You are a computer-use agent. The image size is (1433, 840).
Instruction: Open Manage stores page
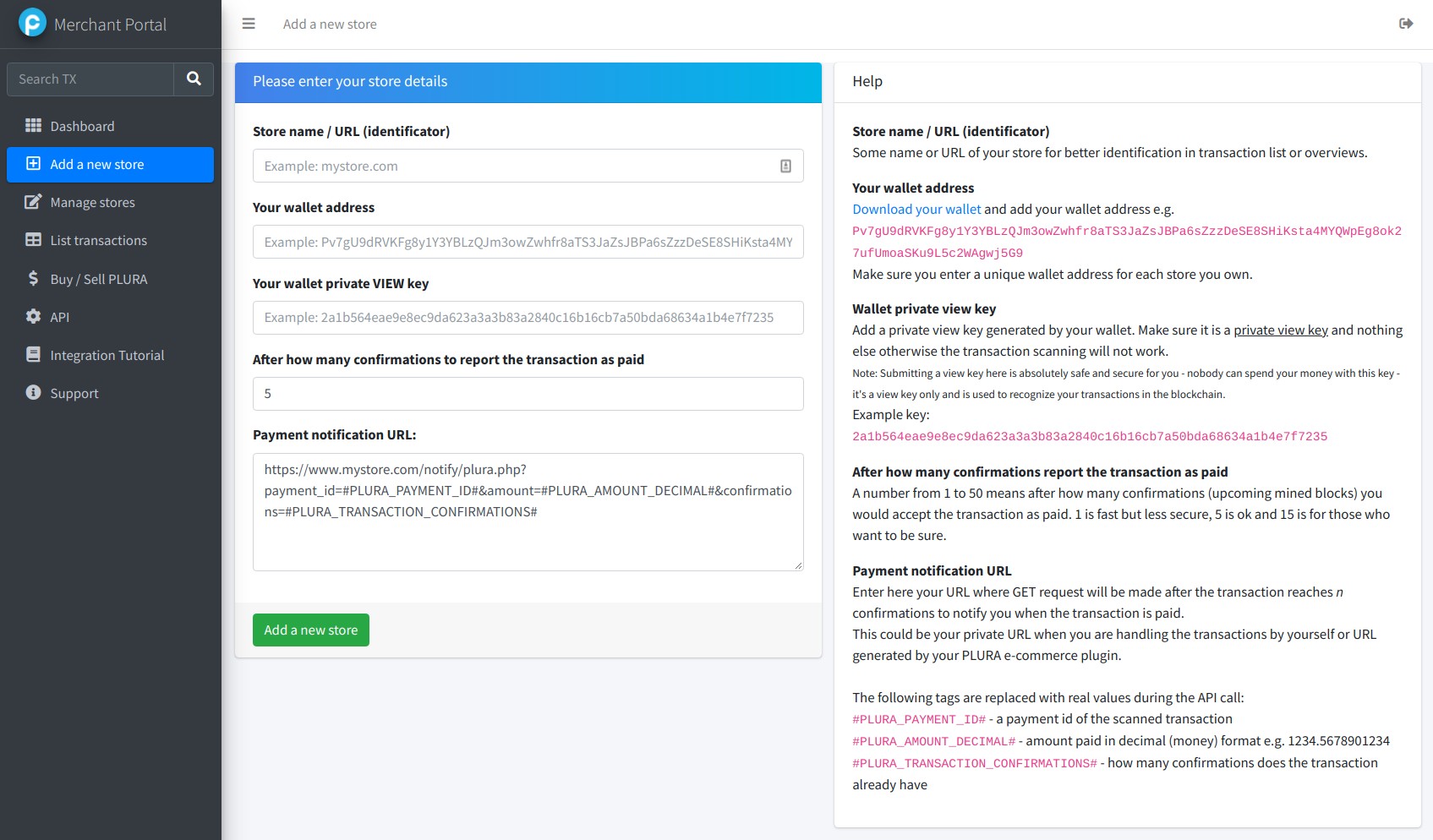click(x=110, y=203)
